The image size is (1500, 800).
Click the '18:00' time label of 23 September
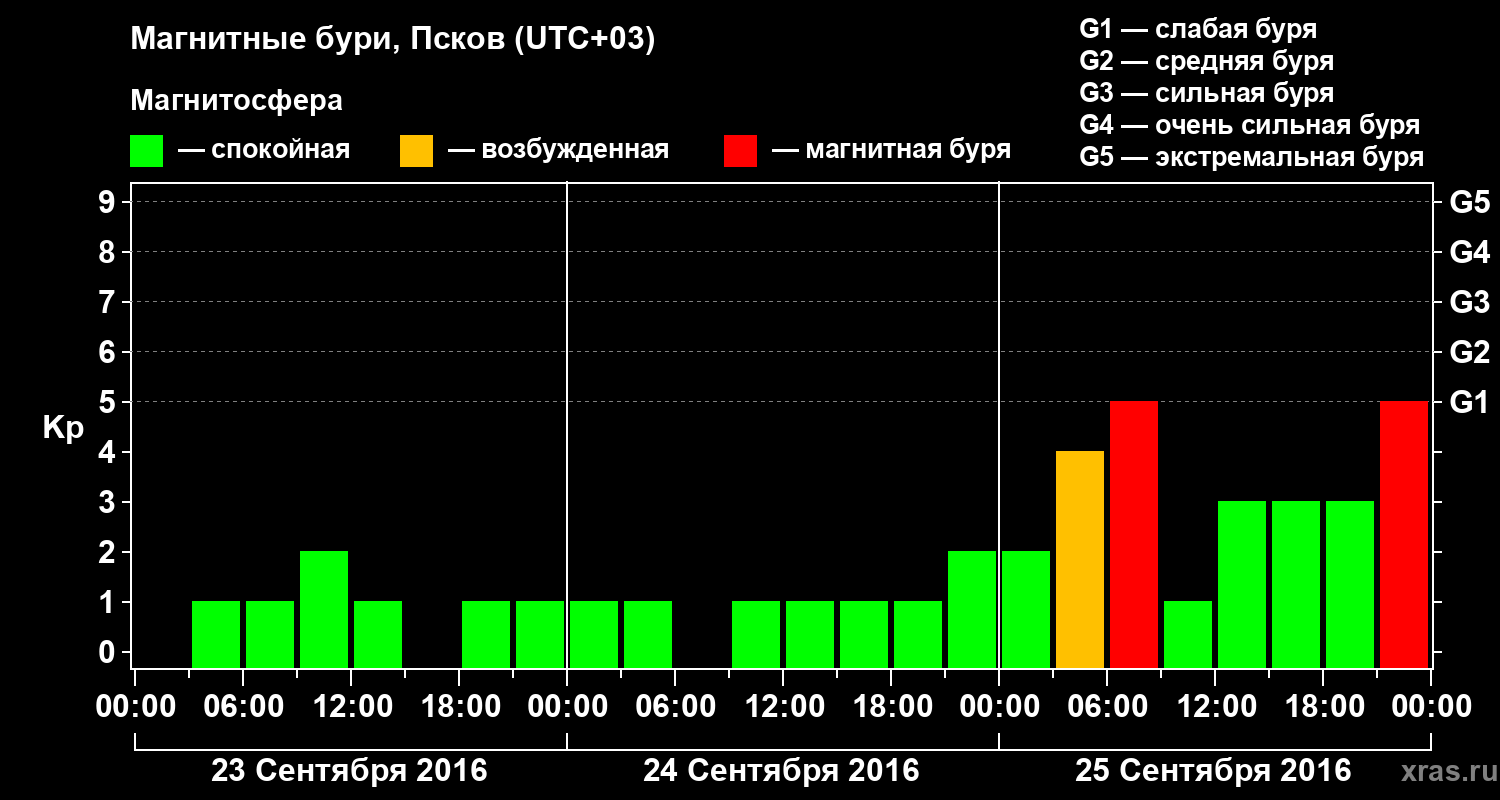click(x=459, y=707)
